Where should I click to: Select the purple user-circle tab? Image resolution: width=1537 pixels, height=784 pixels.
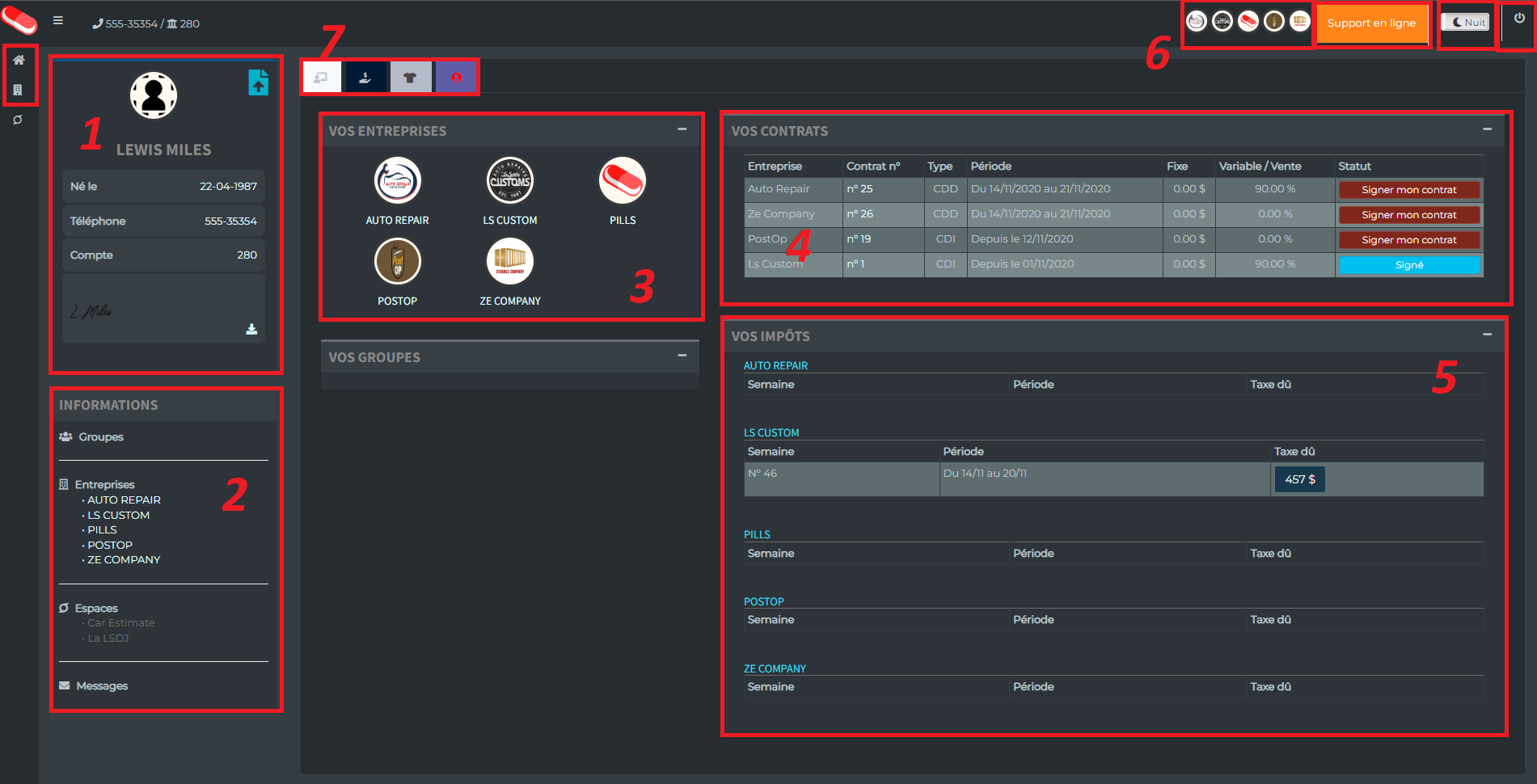tap(456, 78)
